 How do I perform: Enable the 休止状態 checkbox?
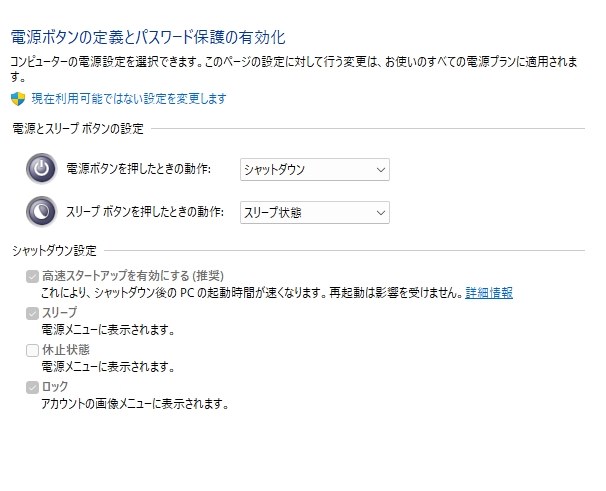tap(32, 350)
